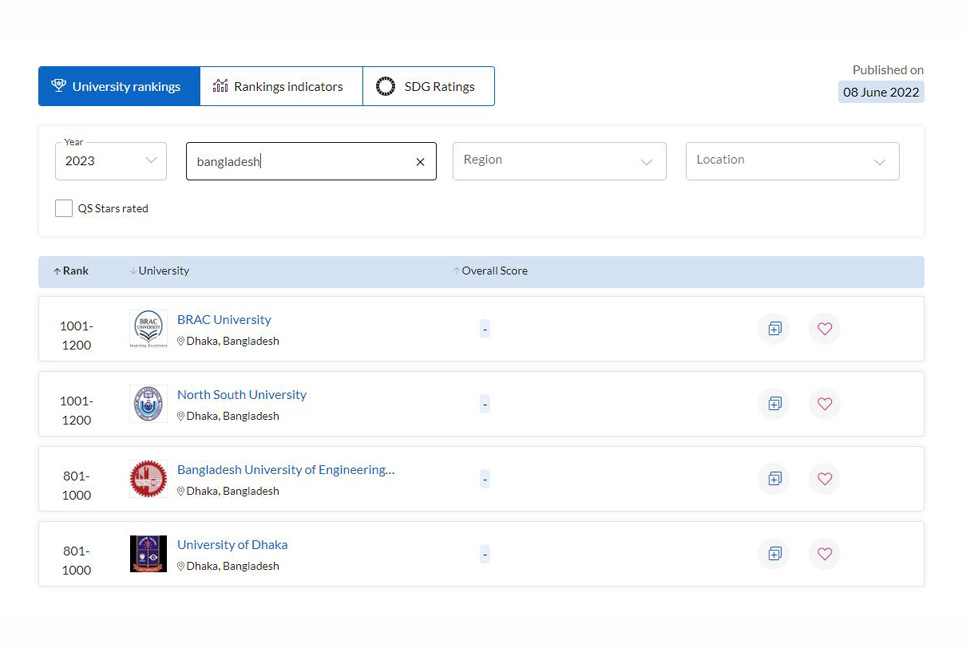The width and height of the screenshot is (966, 648).
Task: Click Bangladesh University of Engineering rank 801-1000
Action: (76, 485)
